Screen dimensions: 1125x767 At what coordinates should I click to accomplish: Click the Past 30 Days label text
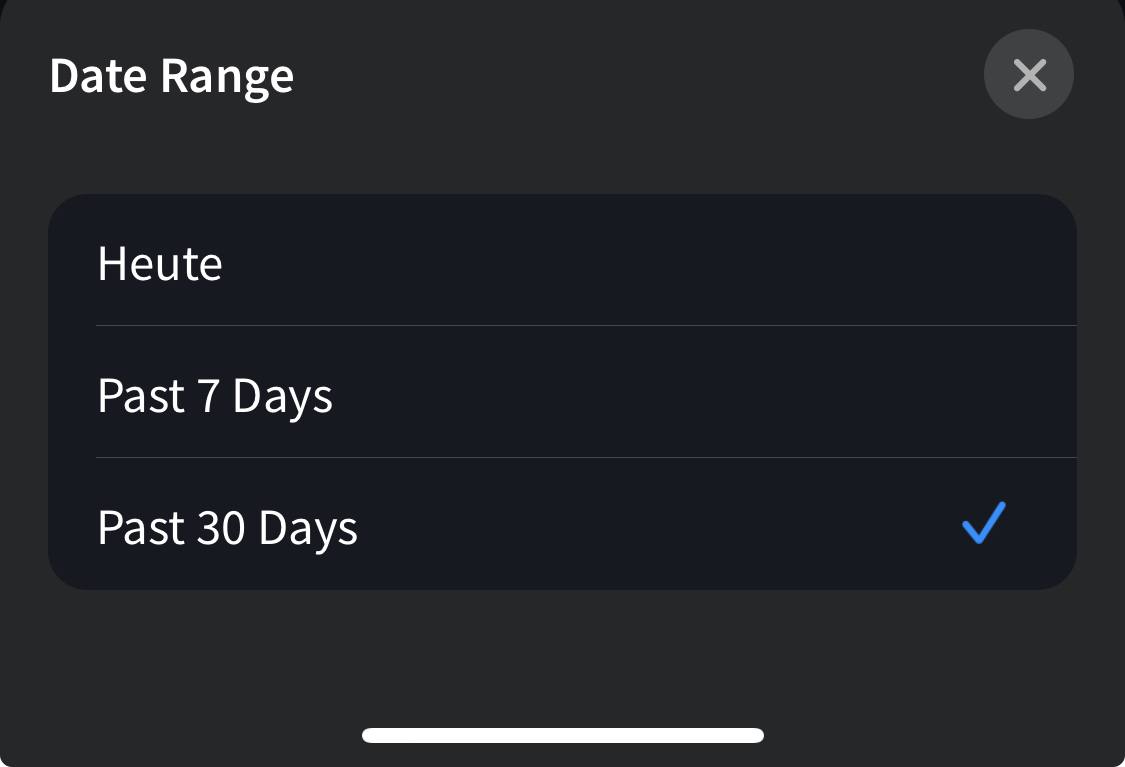pyautogui.click(x=227, y=528)
